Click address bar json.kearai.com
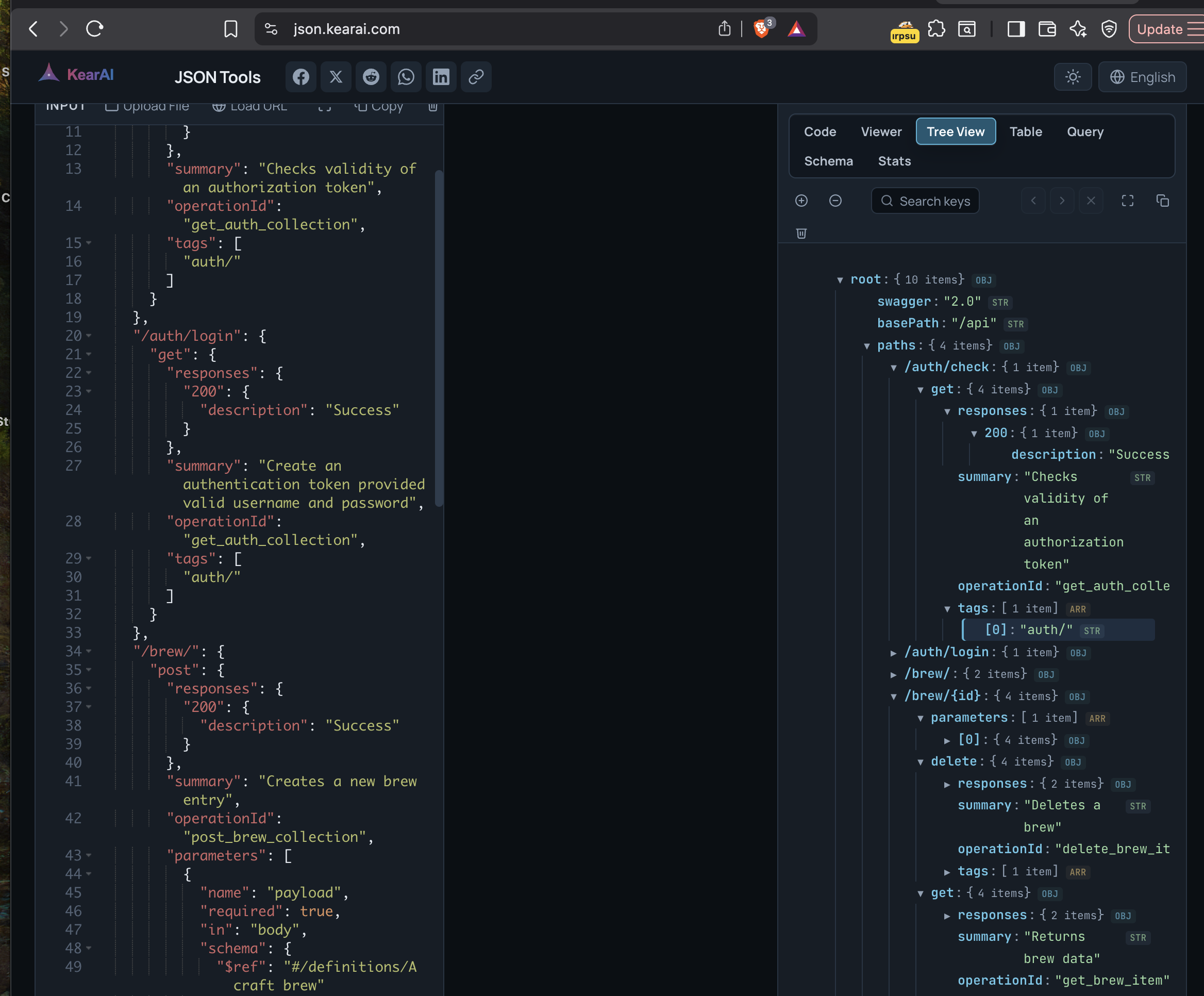Viewport: 1204px width, 996px height. coord(346,29)
